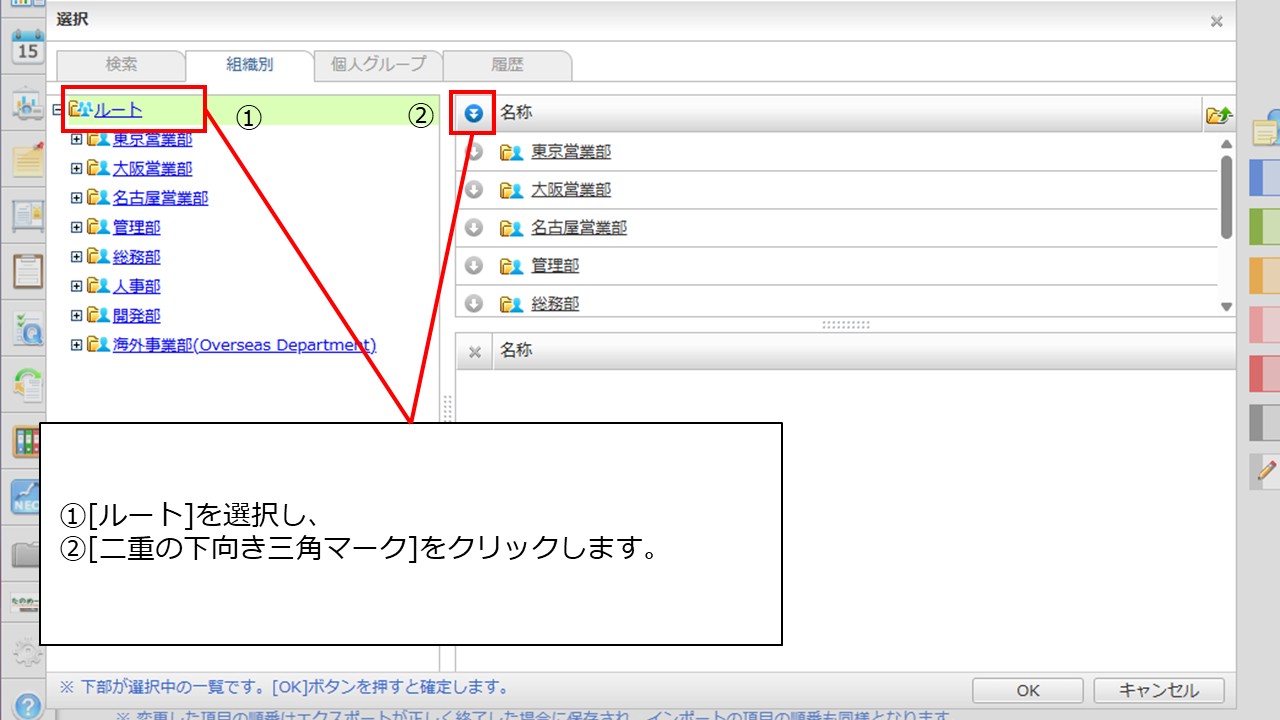Add 東京営業部 using its gray down-arrow
Image resolution: width=1280 pixels, height=720 pixels.
pyautogui.click(x=474, y=152)
